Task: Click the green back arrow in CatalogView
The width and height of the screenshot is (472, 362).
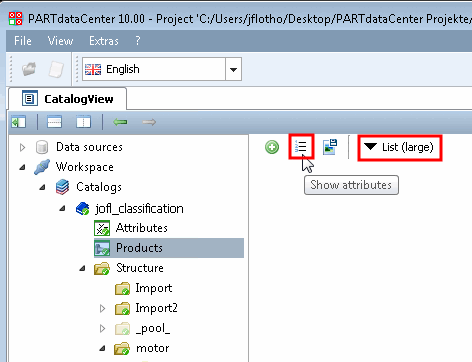Action: 120,122
